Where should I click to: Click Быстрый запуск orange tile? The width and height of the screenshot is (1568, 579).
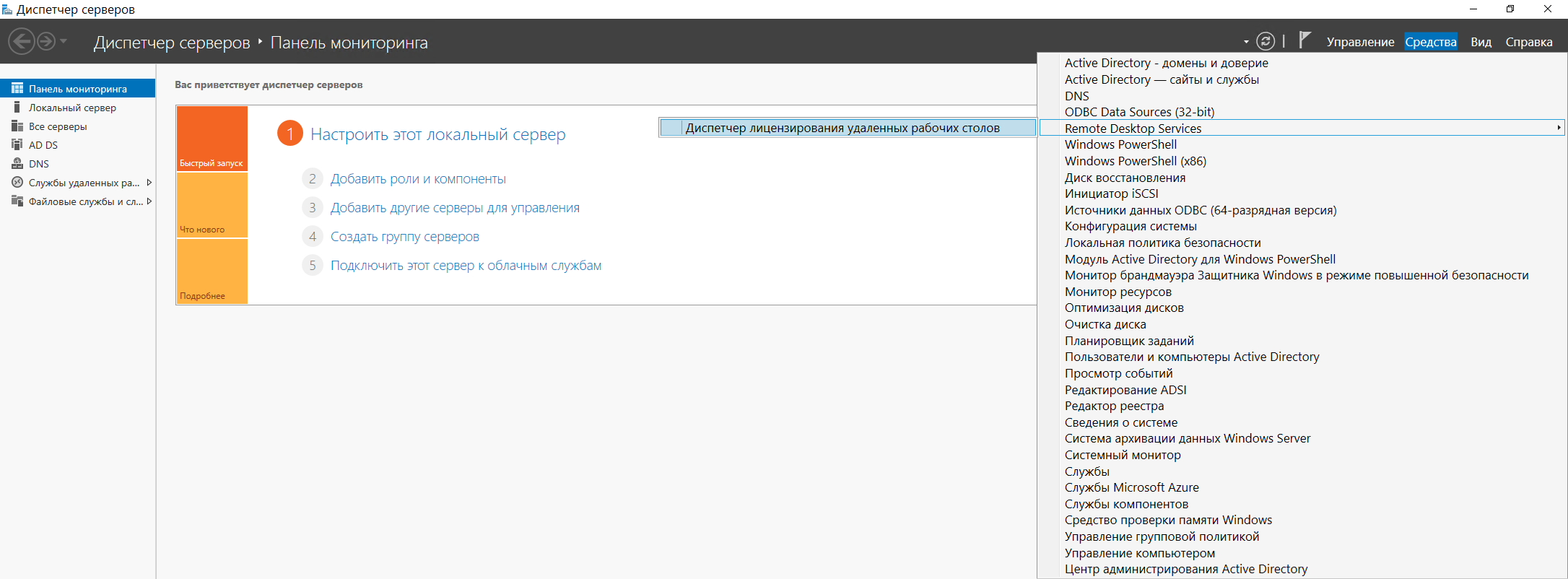(212, 139)
